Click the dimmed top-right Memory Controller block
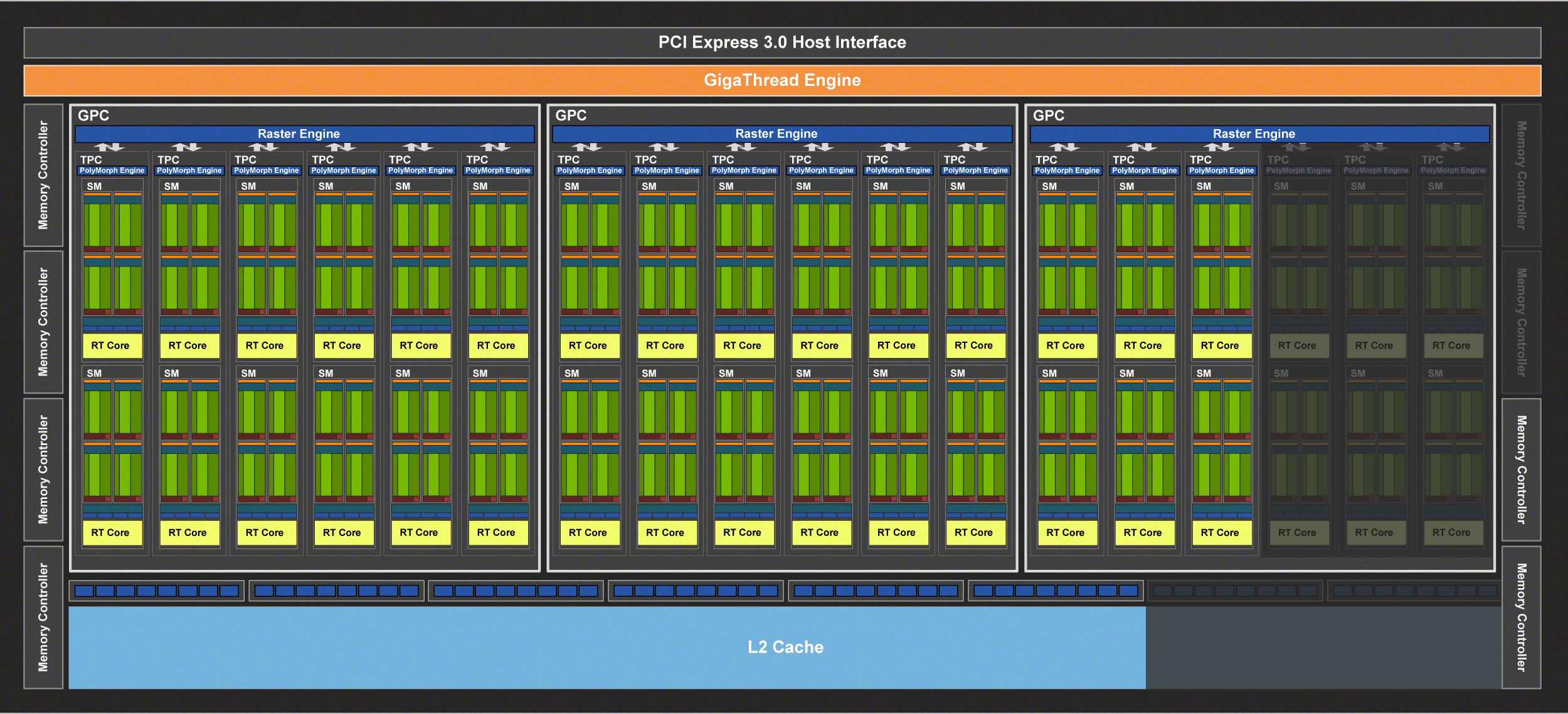This screenshot has height=714, width=1568. (1521, 175)
